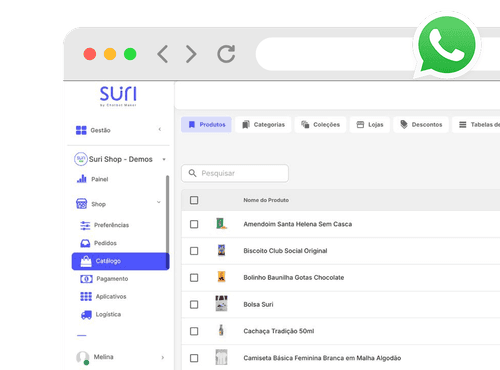Check the Biscoito Club Social Original row

click(194, 251)
